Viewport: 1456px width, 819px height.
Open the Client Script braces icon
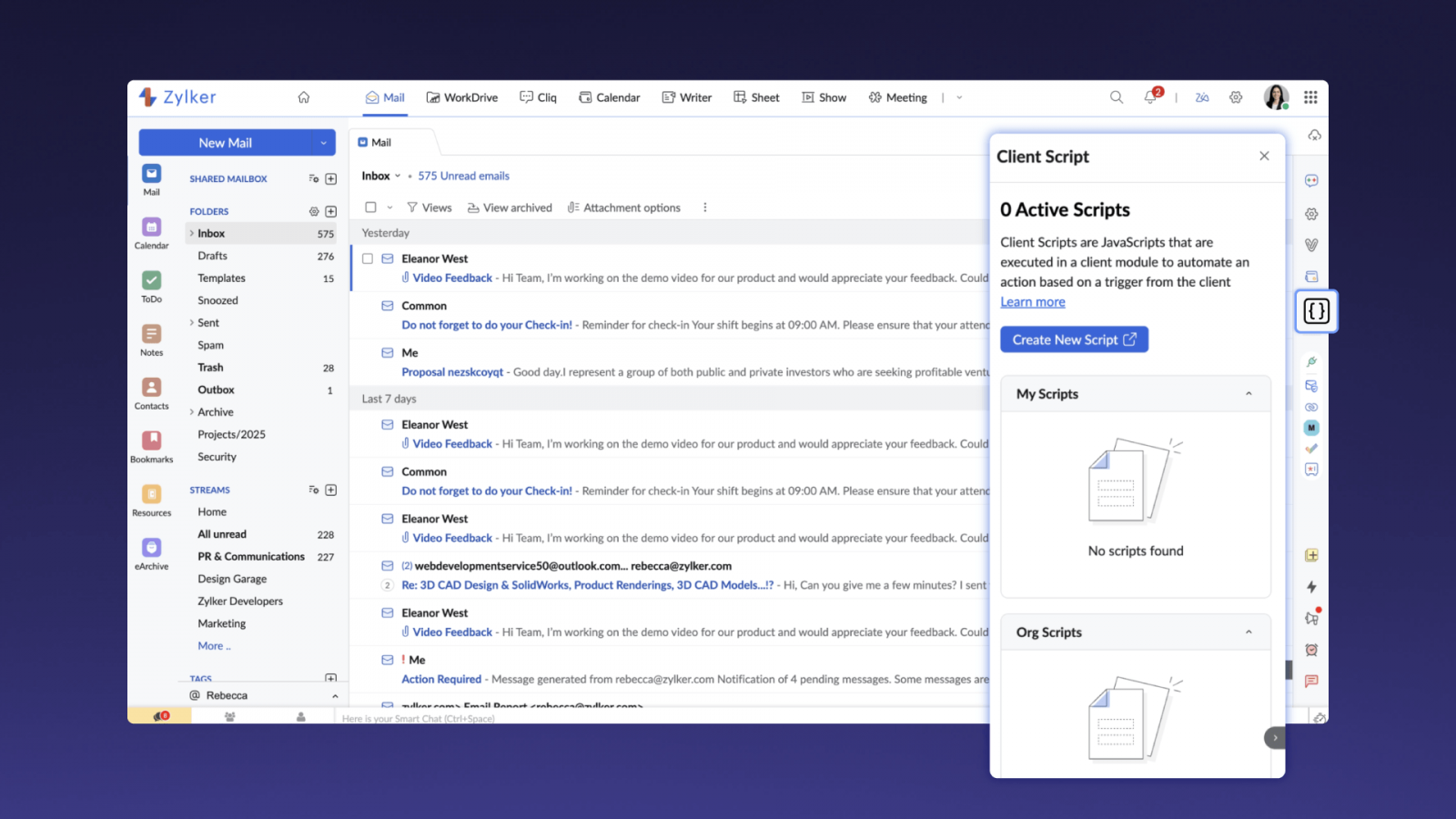coord(1316,311)
